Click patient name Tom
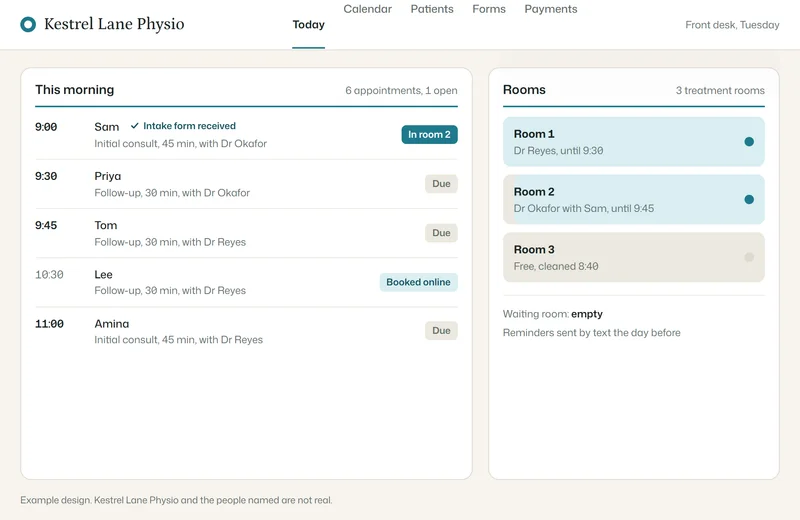The image size is (800, 520). click(x=106, y=225)
